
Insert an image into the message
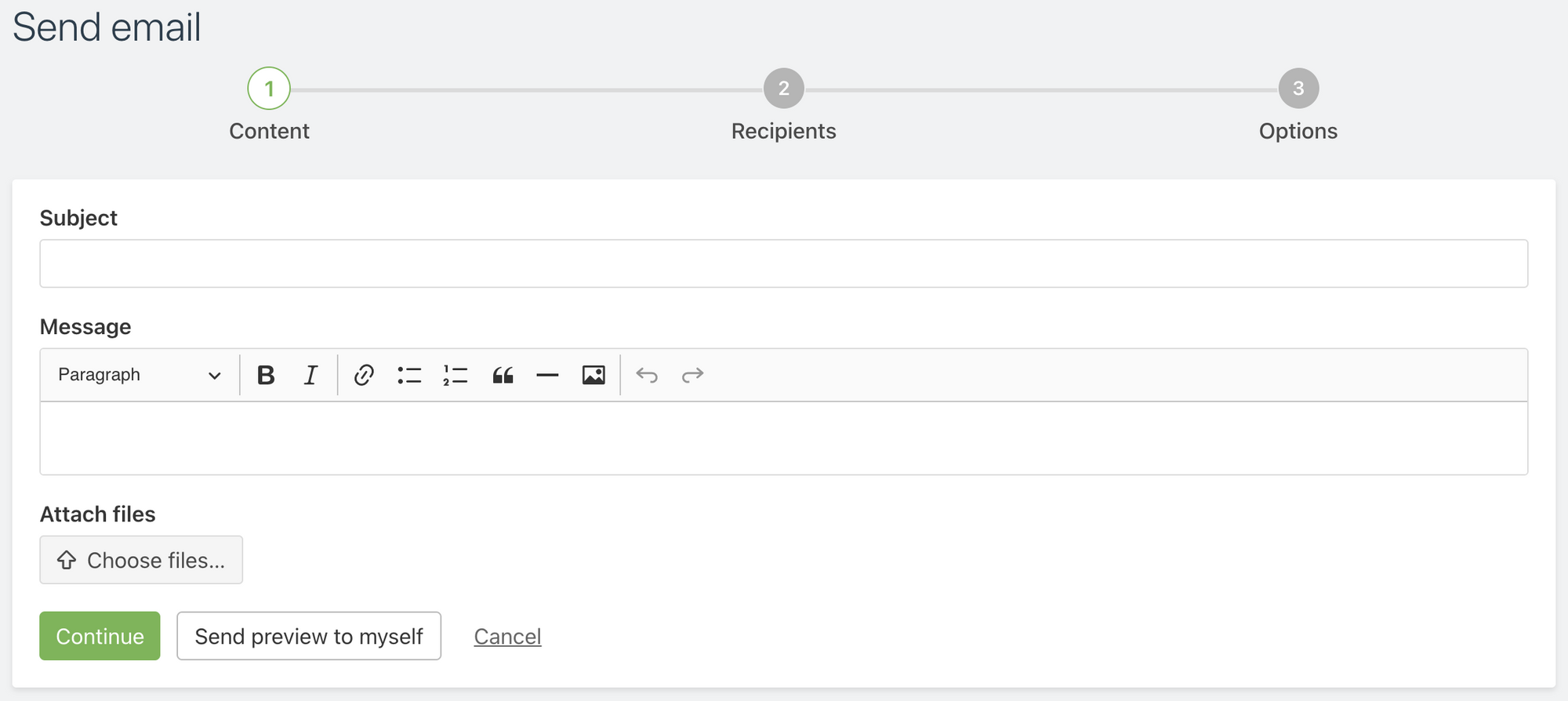pos(593,375)
